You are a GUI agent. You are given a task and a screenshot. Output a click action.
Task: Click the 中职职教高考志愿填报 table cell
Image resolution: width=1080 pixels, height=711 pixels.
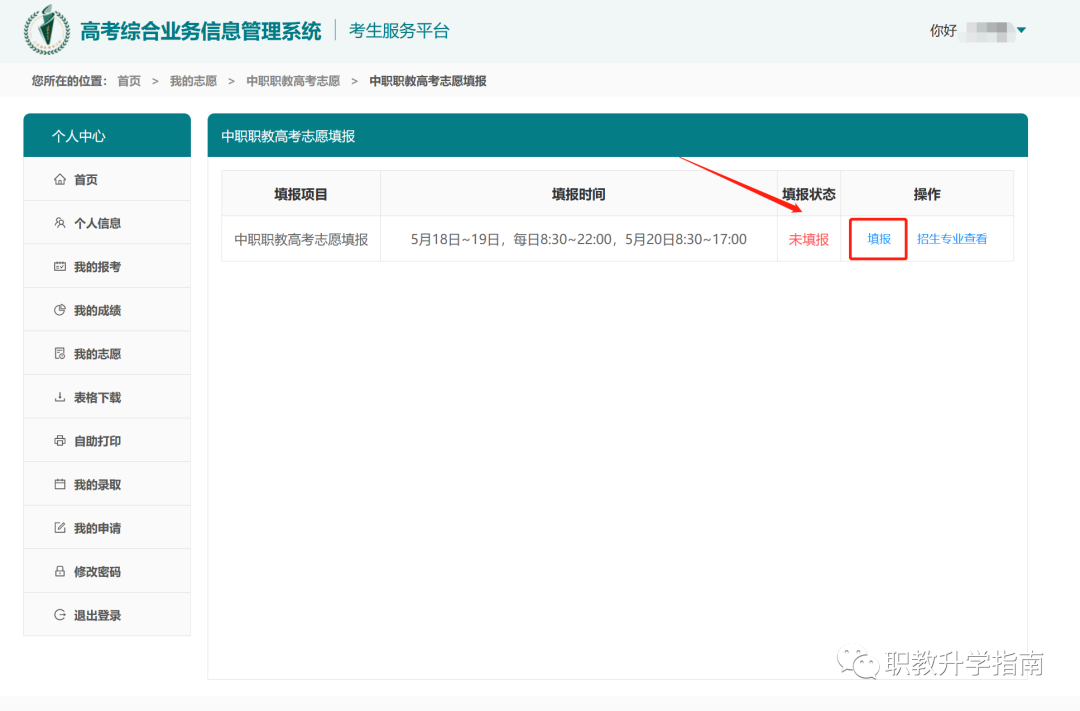click(x=301, y=239)
